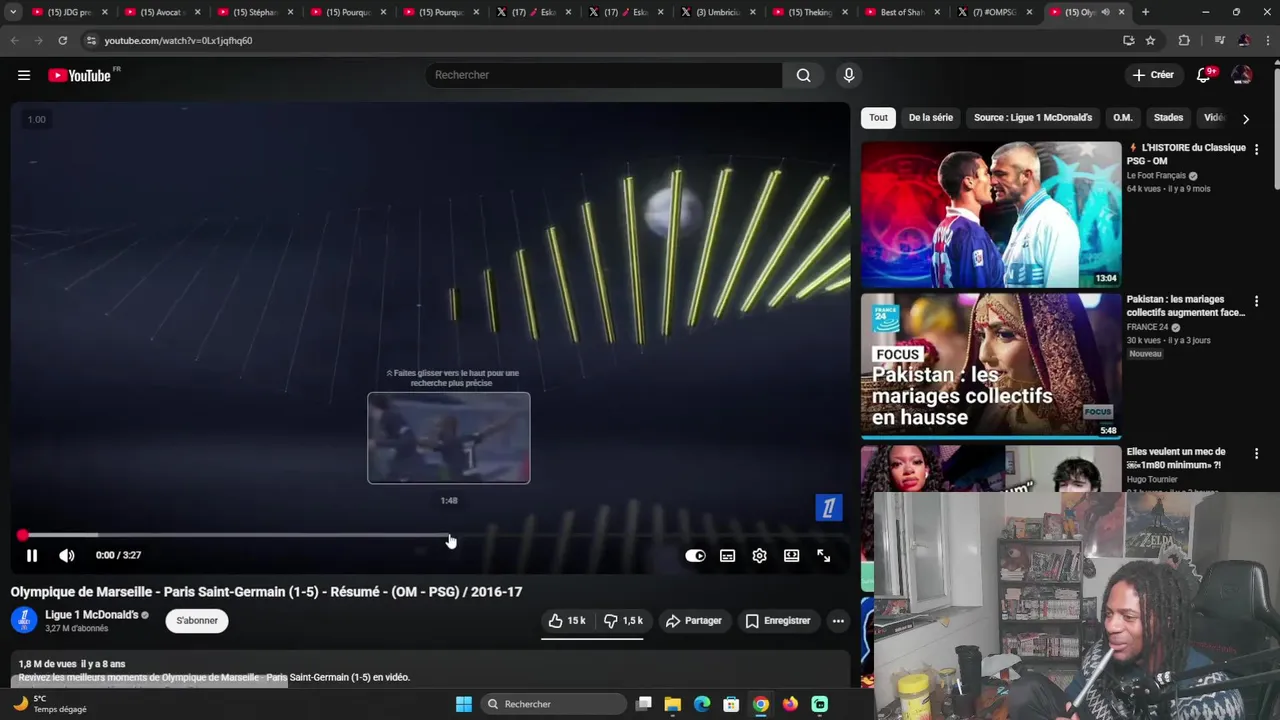Click the taskbar Rechercher search box
This screenshot has width=1280, height=720.
pos(552,704)
